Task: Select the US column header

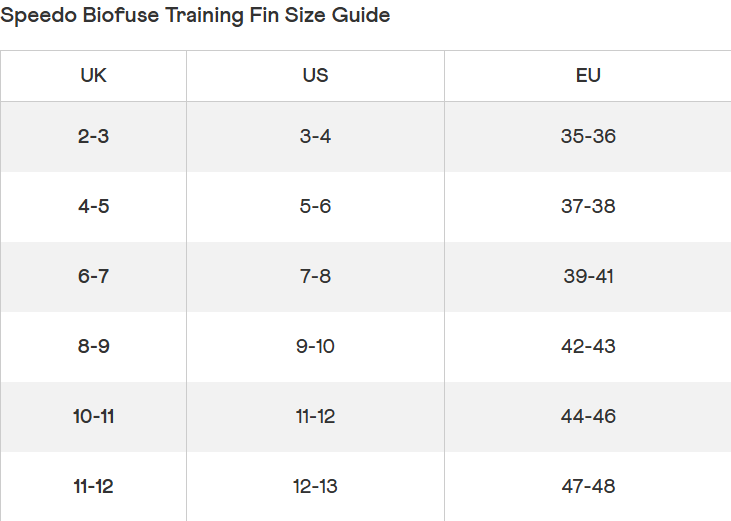Action: pos(315,75)
